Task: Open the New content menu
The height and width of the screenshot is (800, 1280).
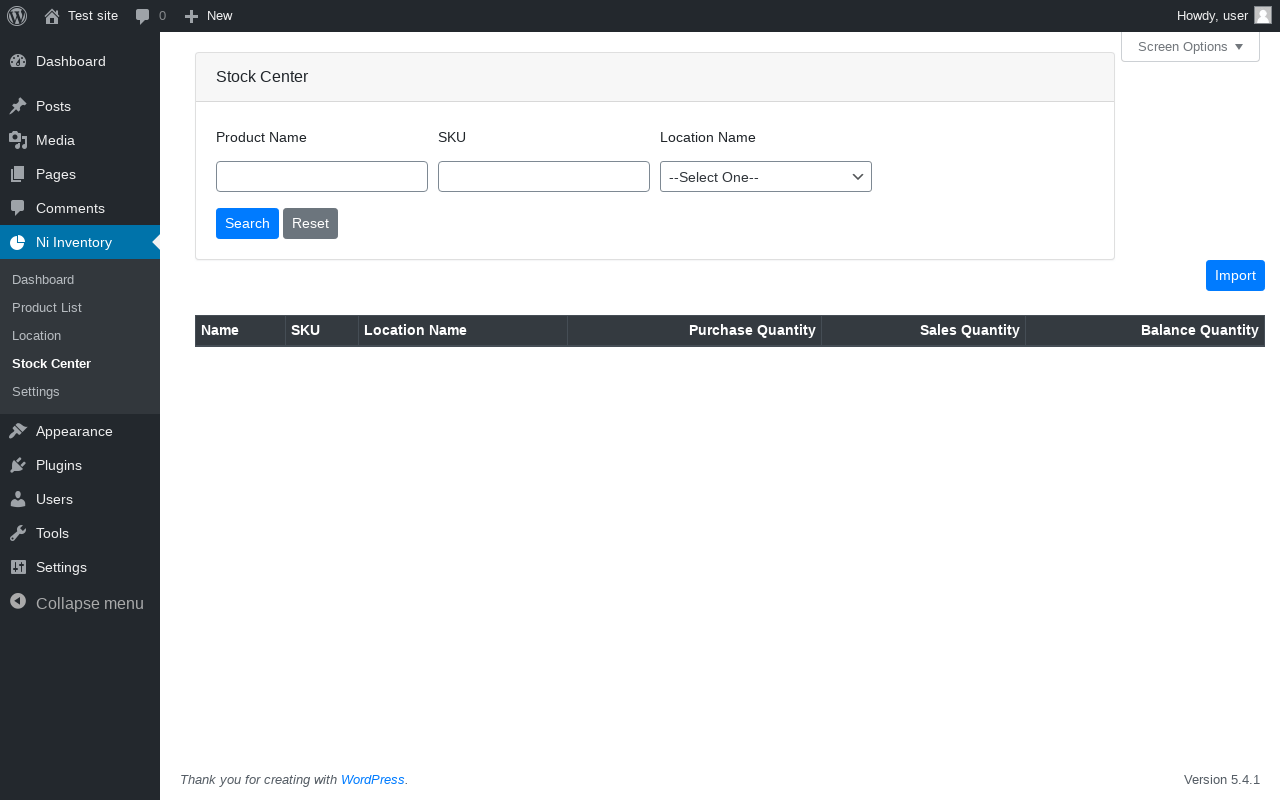Action: point(208,16)
